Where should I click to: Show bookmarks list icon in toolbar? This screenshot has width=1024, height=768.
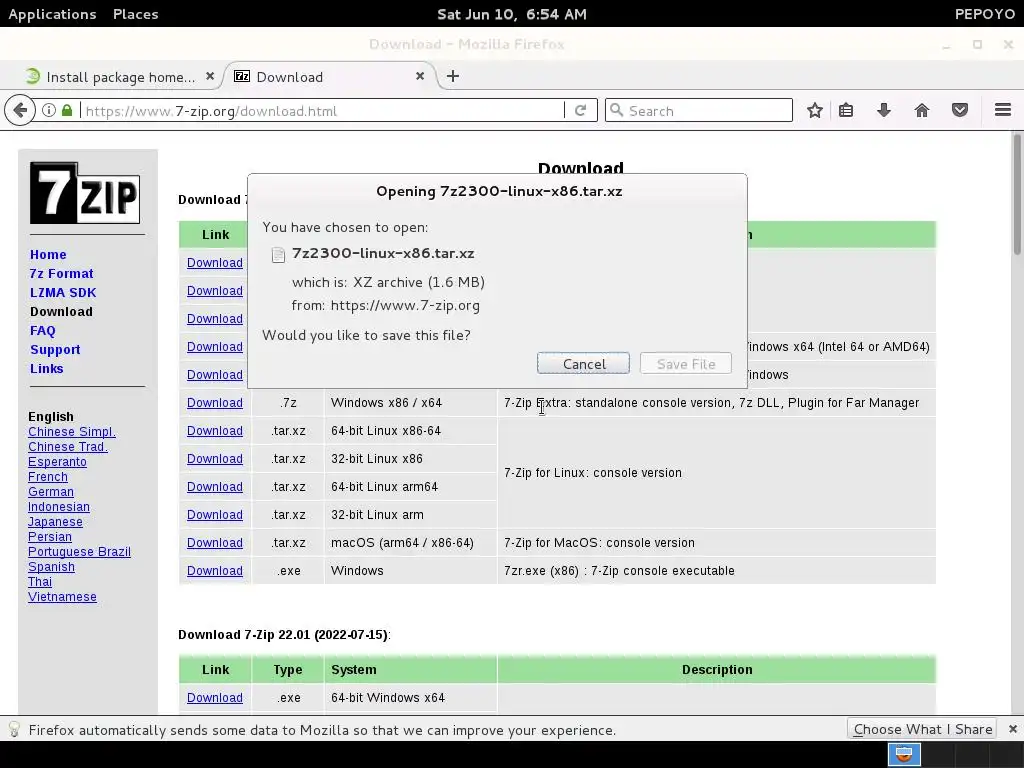tap(846, 110)
